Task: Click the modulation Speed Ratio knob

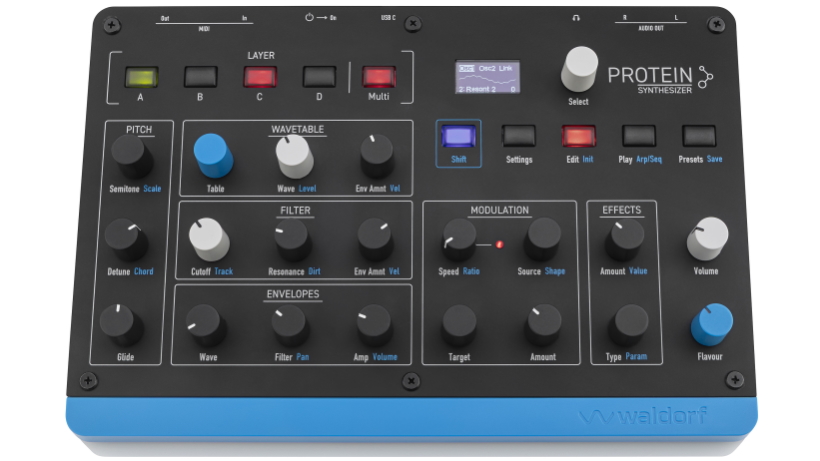Action: point(460,240)
